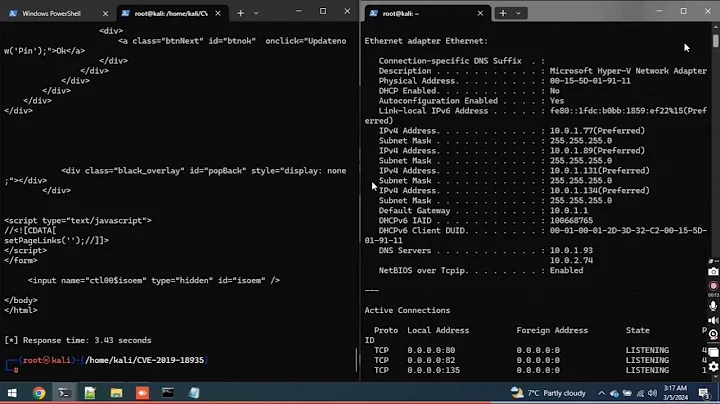Switch to the Windows PowerShell tab
This screenshot has width=720, height=404.
[51, 13]
